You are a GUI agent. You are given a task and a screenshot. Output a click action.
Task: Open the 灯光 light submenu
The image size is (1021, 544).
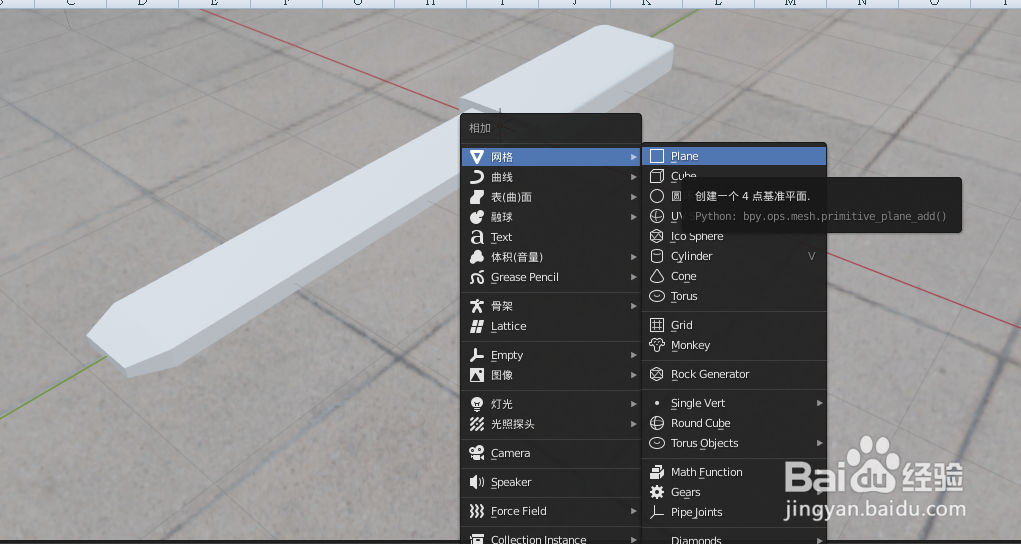[551, 404]
